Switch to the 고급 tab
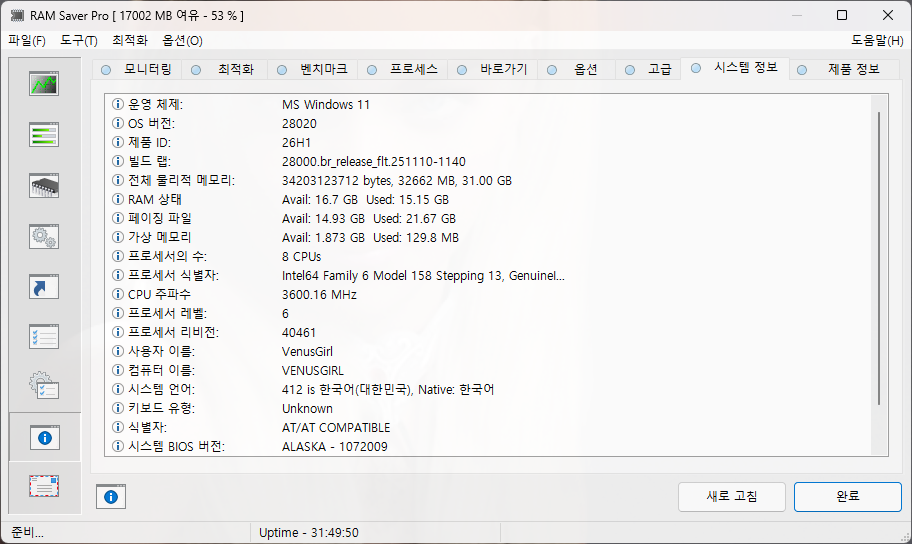The image size is (912, 544). pyautogui.click(x=649, y=69)
